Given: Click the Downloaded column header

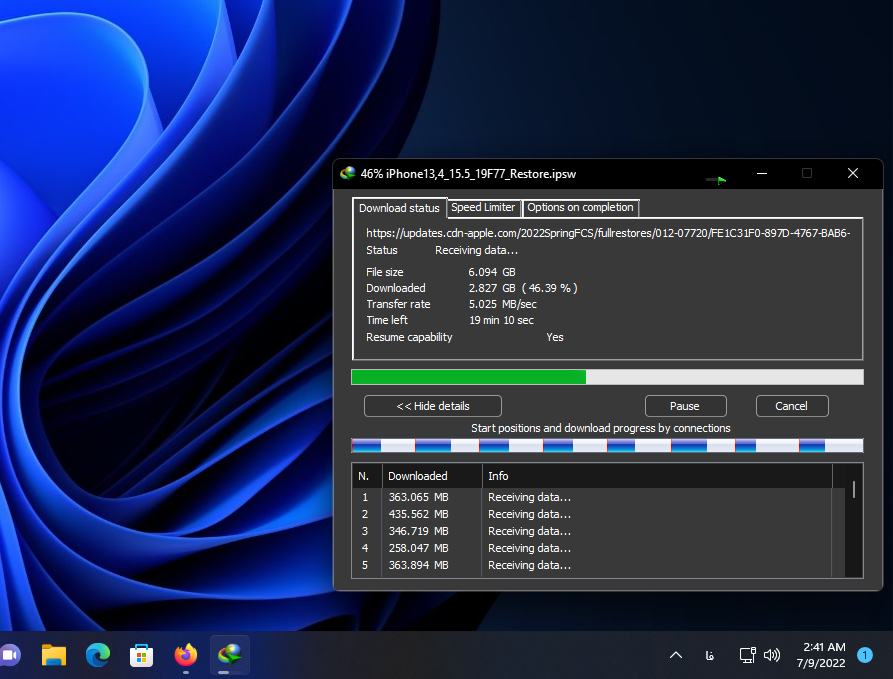Looking at the screenshot, I should (x=432, y=476).
